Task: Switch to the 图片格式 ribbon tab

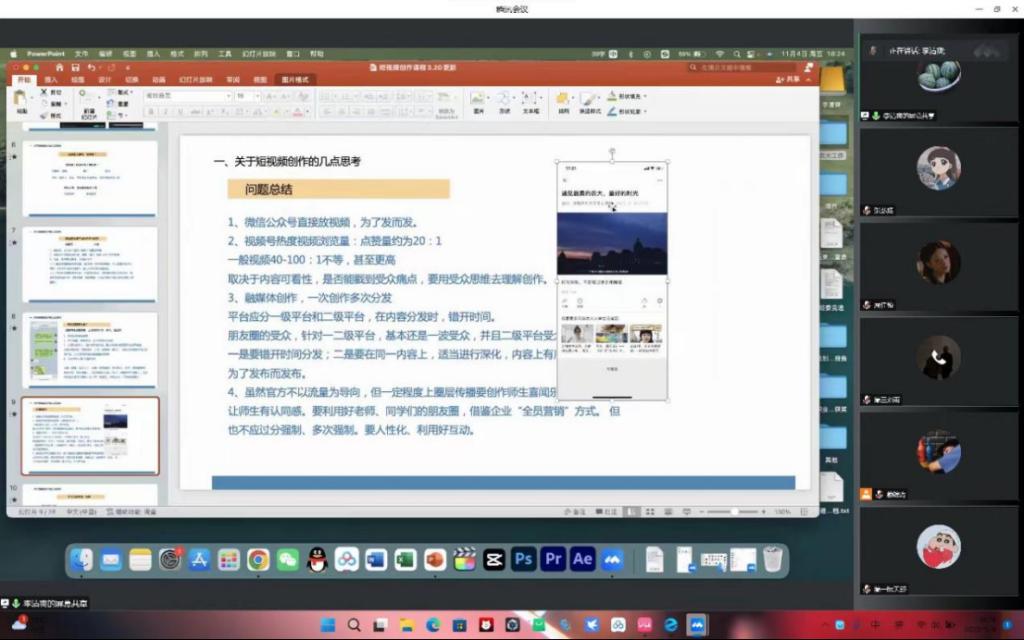Action: 296,79
